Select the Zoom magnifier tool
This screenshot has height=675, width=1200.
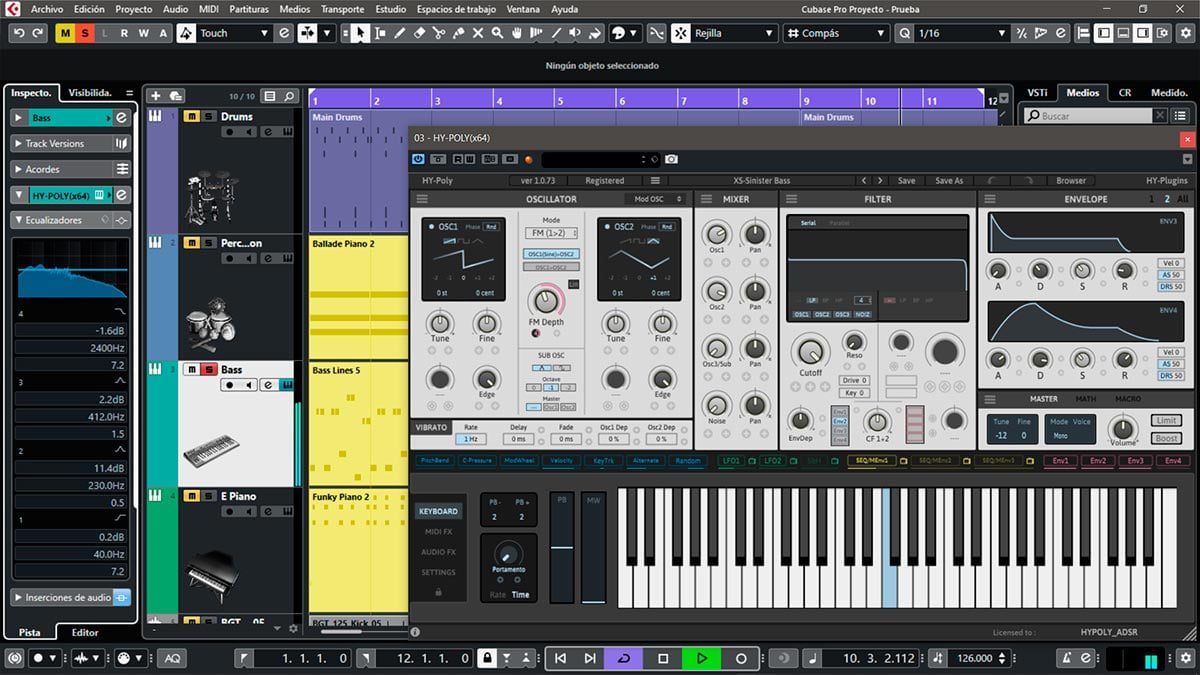pyautogui.click(x=497, y=33)
